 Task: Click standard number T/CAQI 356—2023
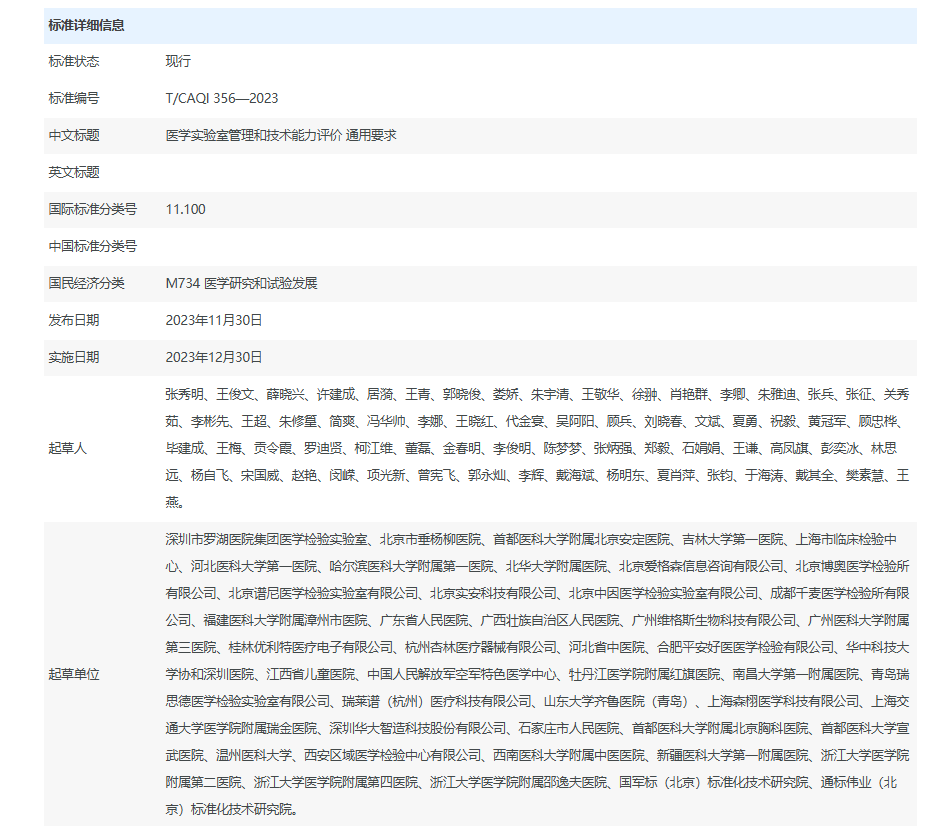(x=221, y=98)
